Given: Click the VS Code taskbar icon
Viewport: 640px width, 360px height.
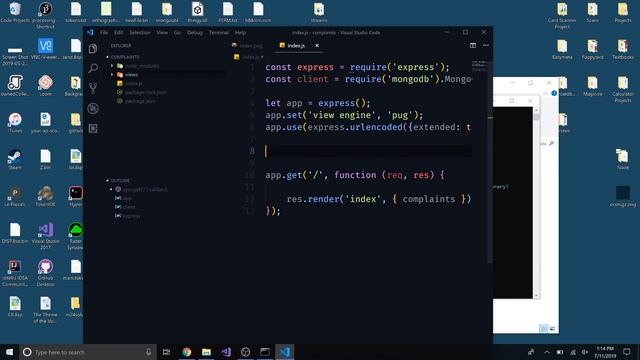Looking at the screenshot, I should point(284,352).
